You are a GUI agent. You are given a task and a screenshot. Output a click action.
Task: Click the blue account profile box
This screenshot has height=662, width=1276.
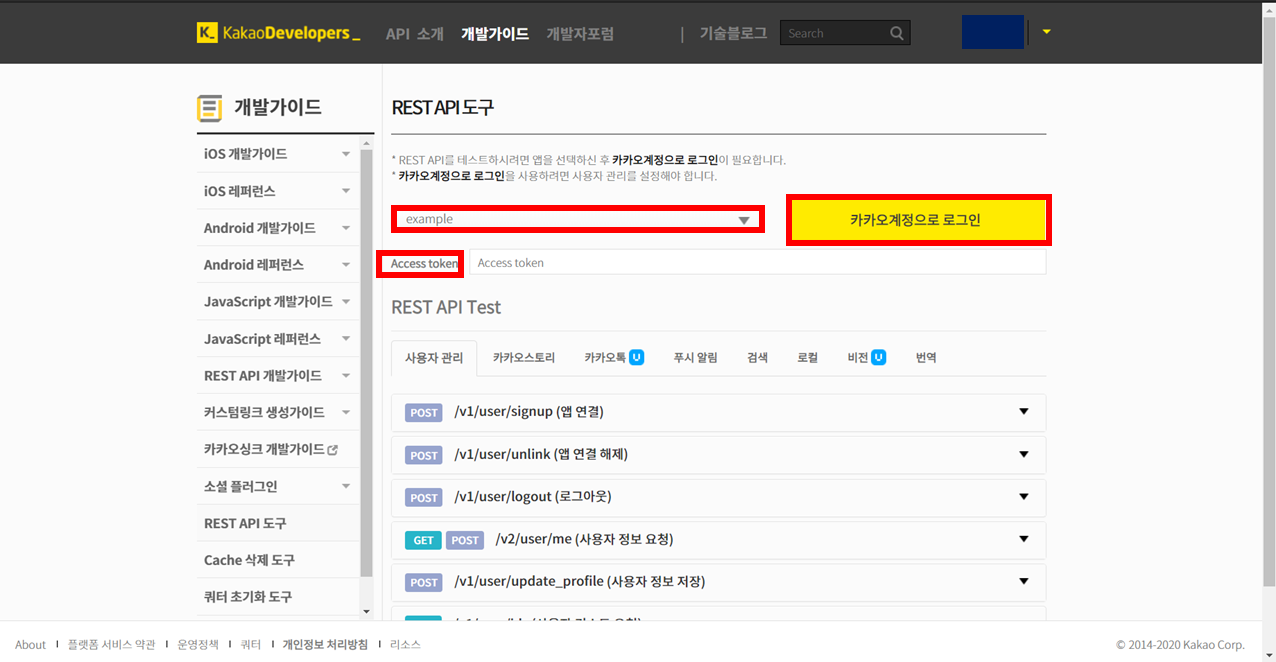(x=993, y=32)
